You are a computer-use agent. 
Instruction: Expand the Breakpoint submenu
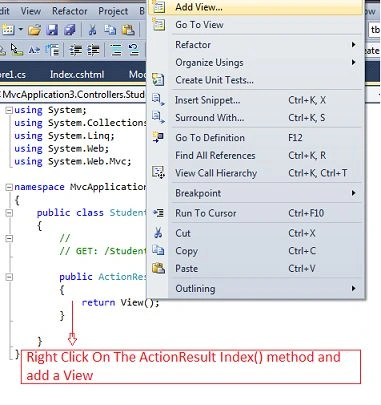tap(255, 193)
